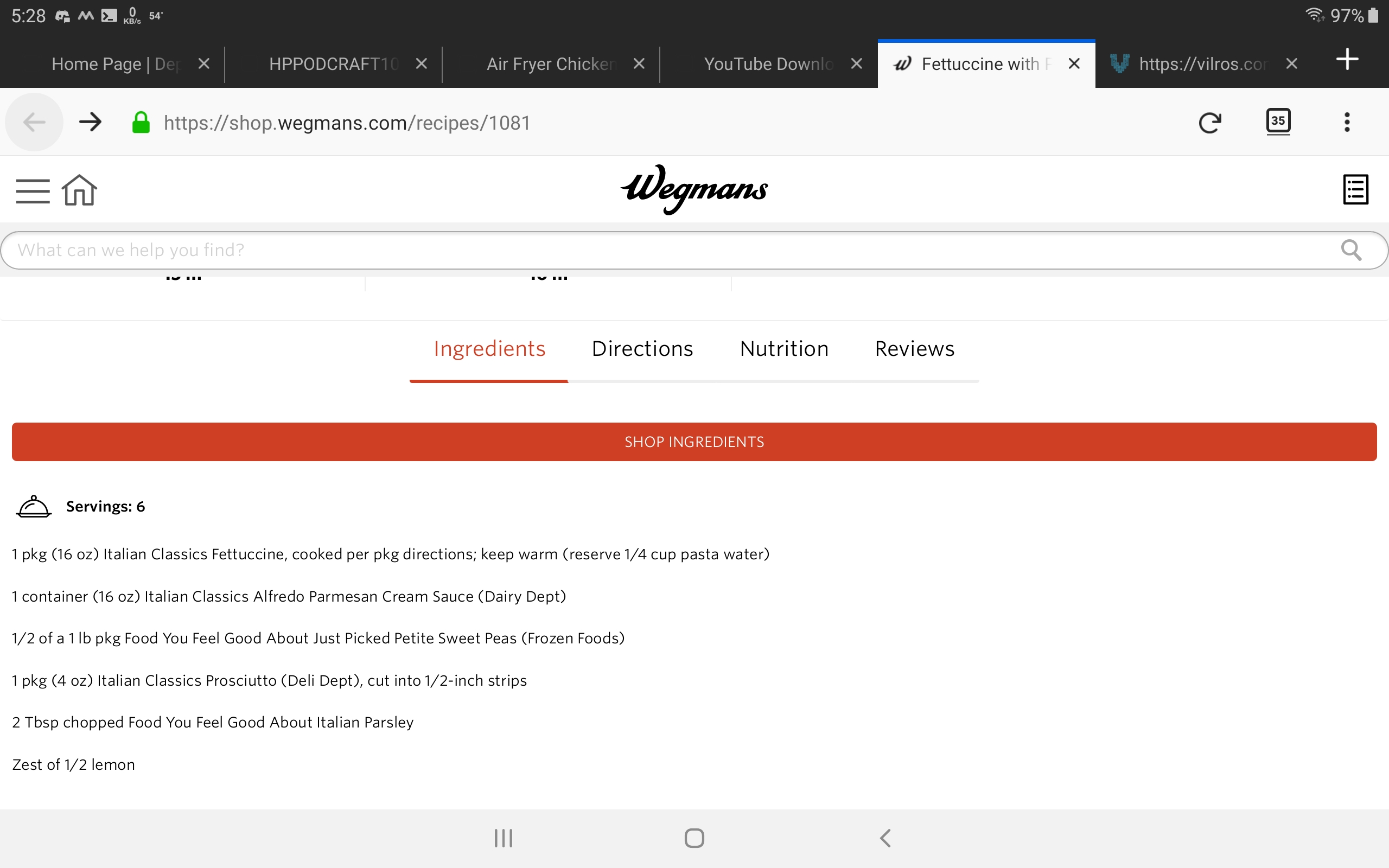Tap the Italian Parsley ingredient line
The image size is (1389, 868).
pyautogui.click(x=212, y=722)
